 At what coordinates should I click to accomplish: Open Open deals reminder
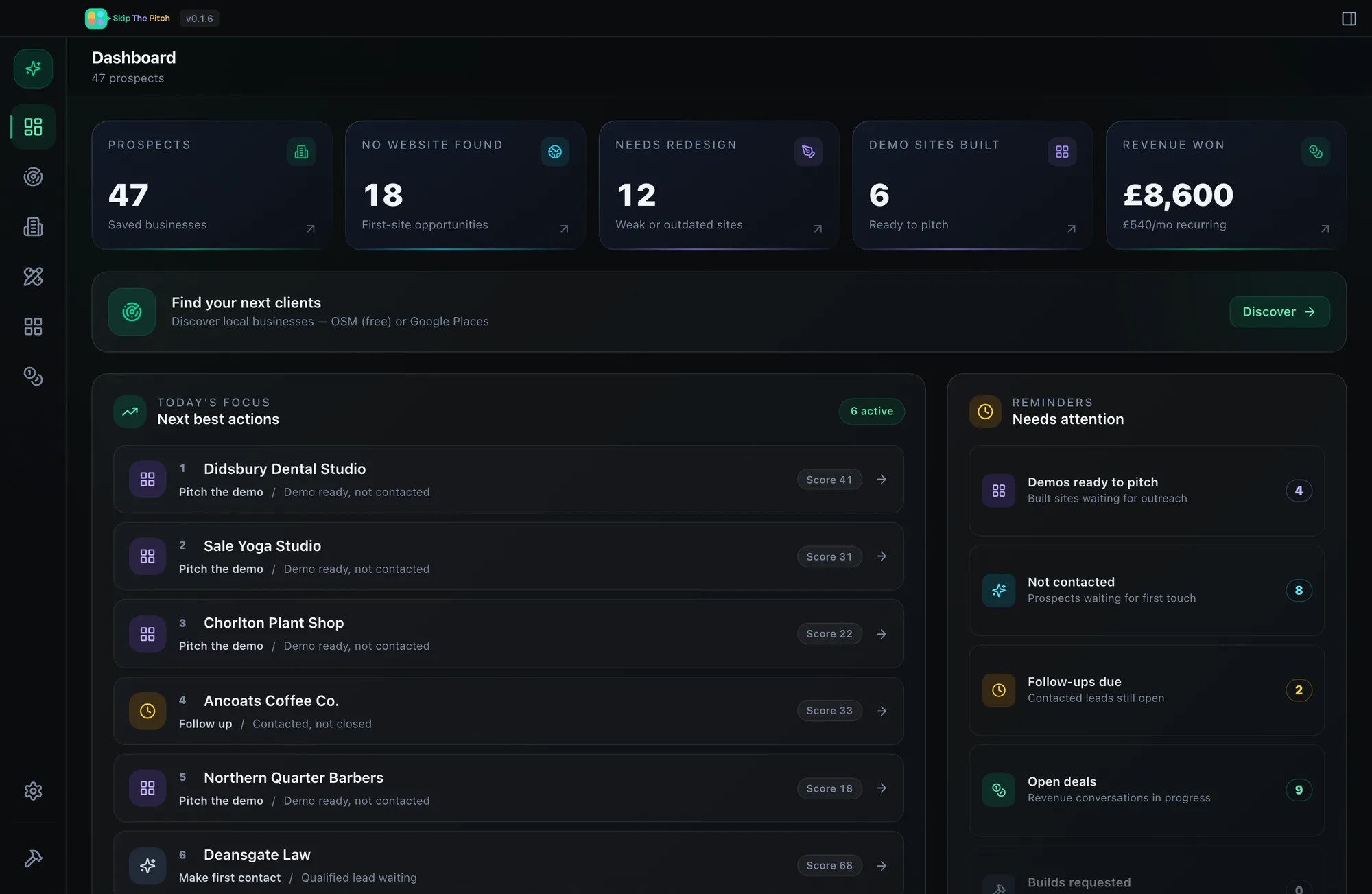(1146, 790)
